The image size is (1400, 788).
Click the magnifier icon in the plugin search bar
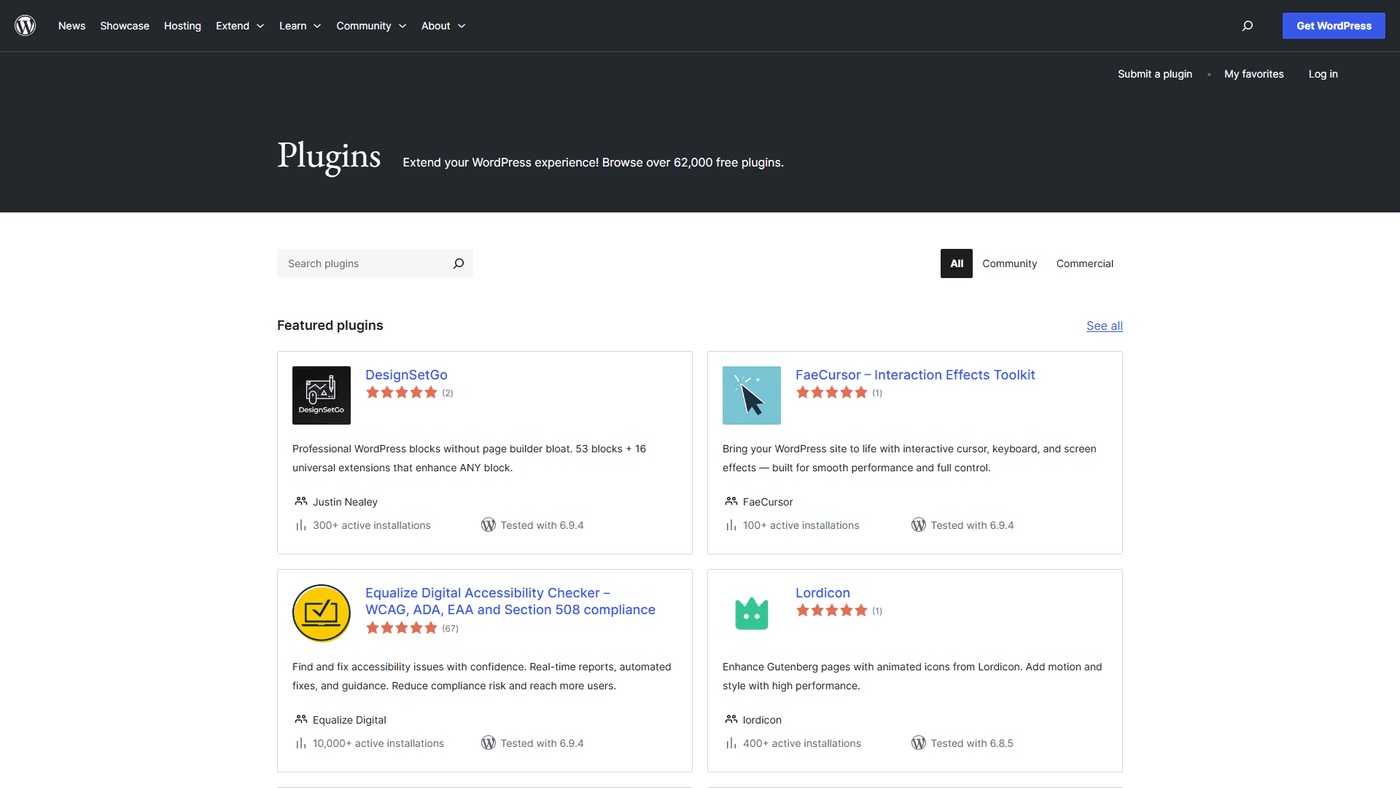click(458, 263)
